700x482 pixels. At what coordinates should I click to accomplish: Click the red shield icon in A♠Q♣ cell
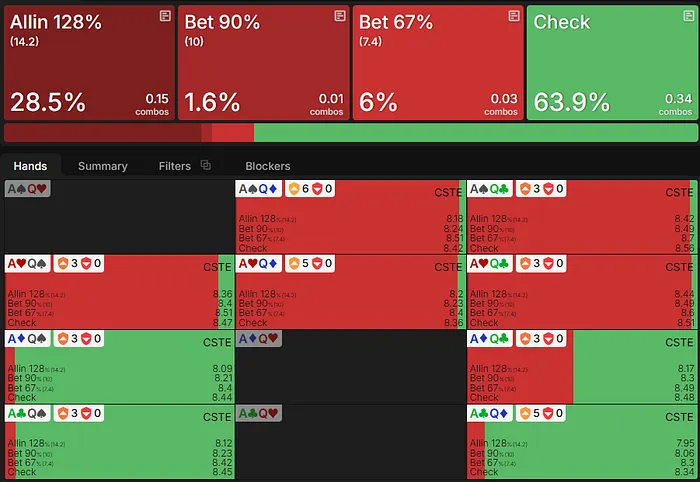(x=543, y=189)
